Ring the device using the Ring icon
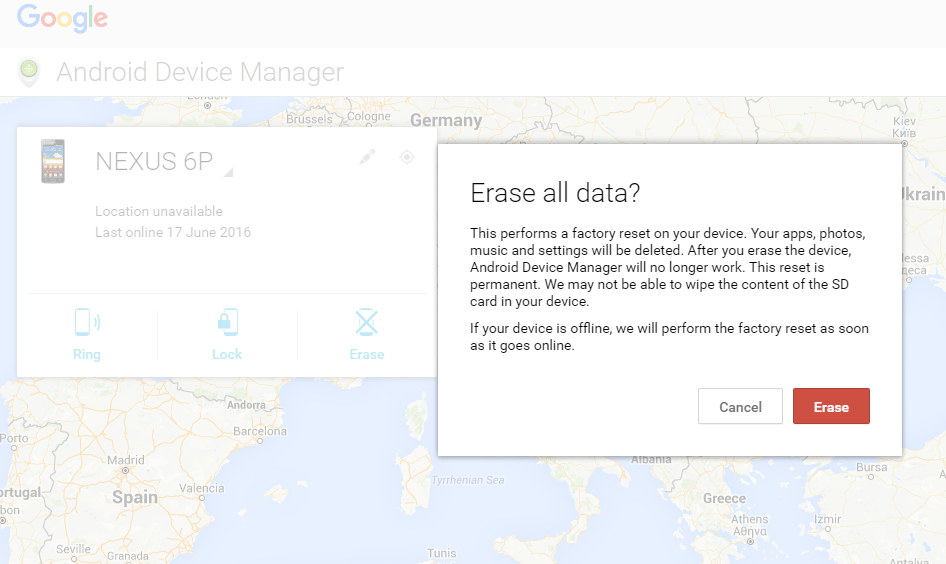The image size is (946, 564). pos(87,323)
